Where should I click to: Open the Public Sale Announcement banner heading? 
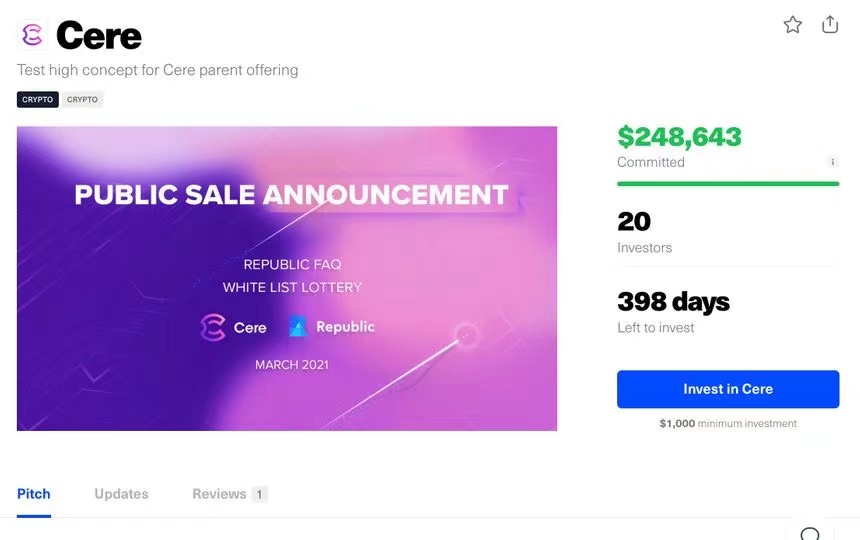pyautogui.click(x=291, y=193)
